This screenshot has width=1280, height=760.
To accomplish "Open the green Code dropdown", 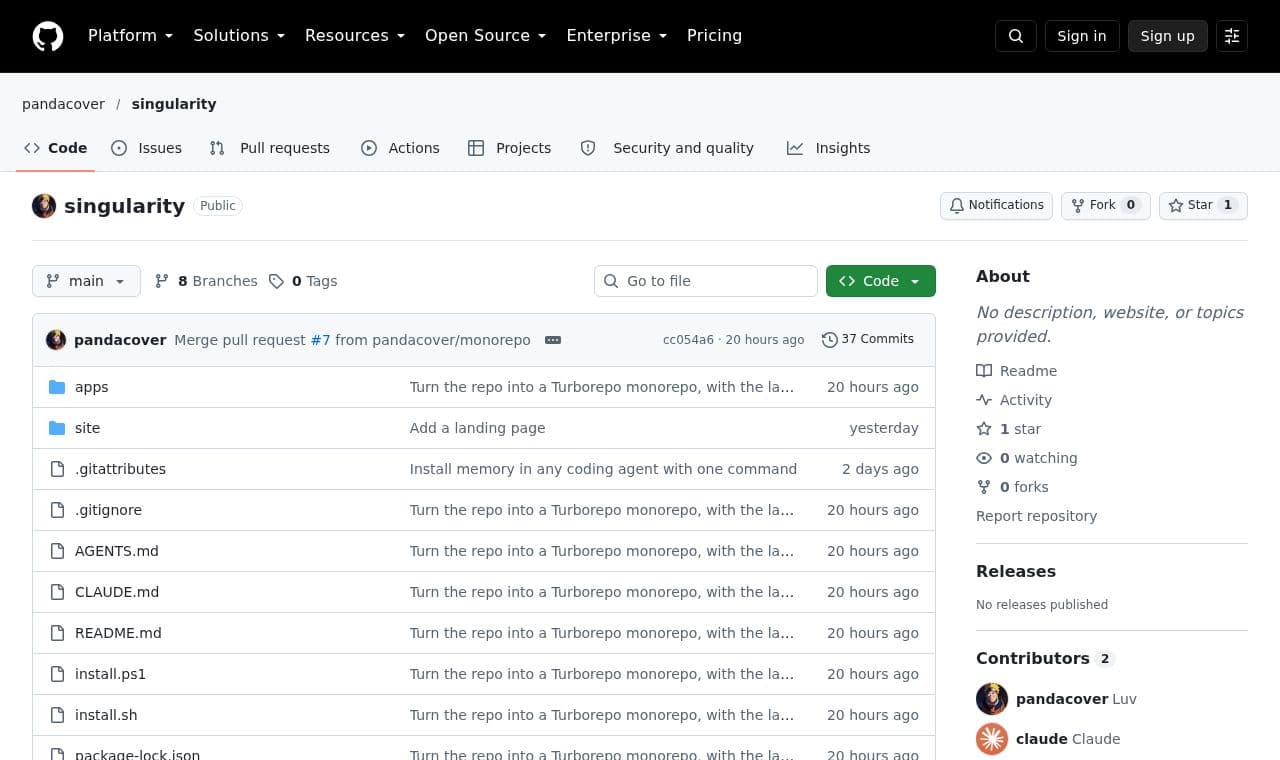I will coord(881,281).
